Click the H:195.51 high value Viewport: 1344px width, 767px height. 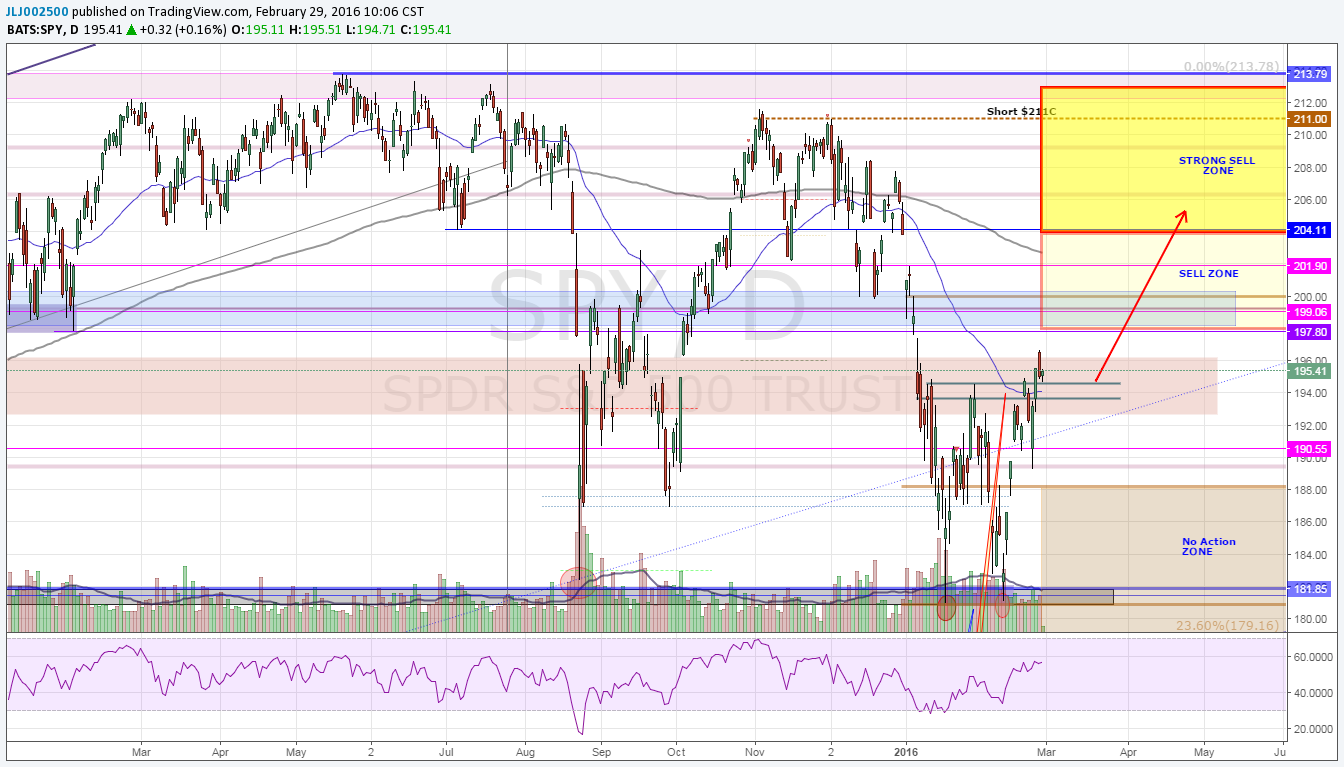313,30
